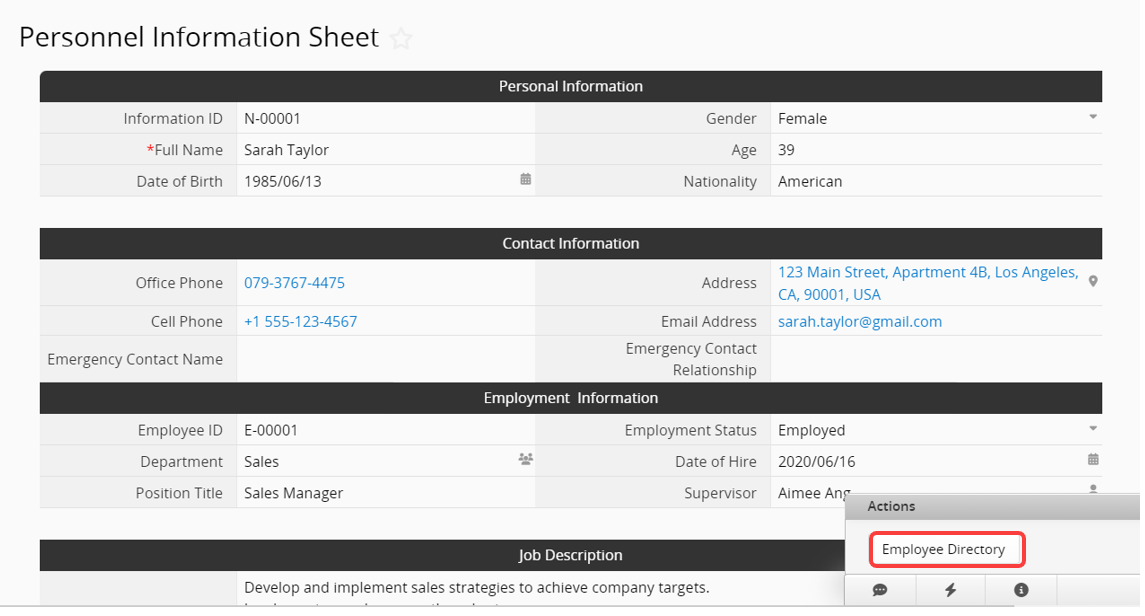The height and width of the screenshot is (616, 1145).
Task: Click the Position Title field Sales Manager
Action: coord(380,493)
